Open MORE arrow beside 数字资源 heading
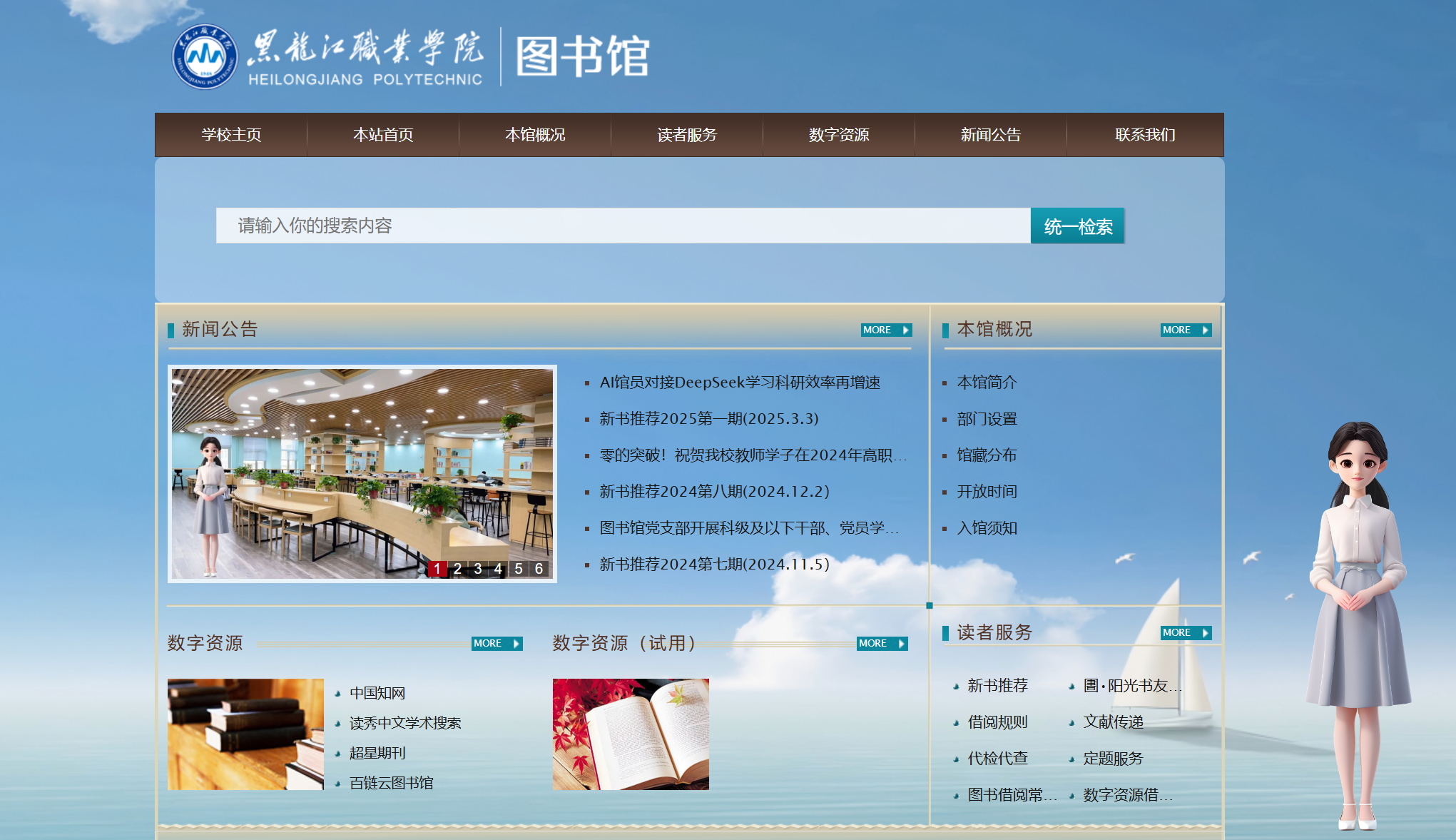This screenshot has height=840, width=1456. (497, 643)
